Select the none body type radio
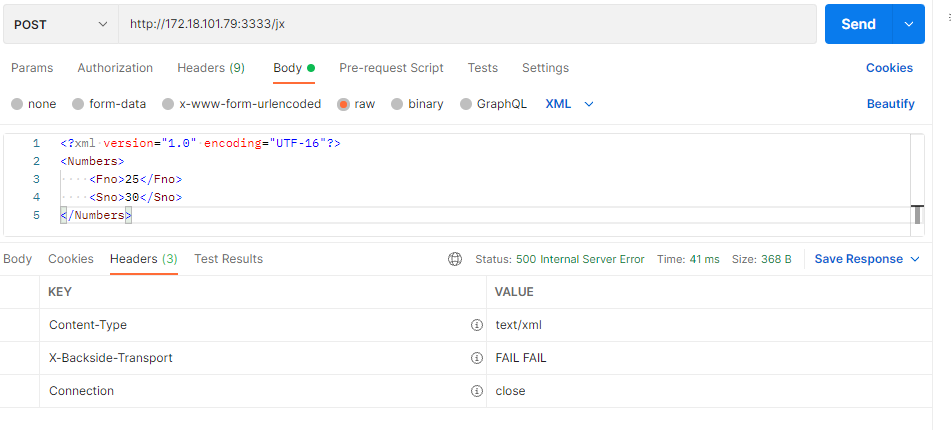This screenshot has width=951, height=430. [16, 104]
